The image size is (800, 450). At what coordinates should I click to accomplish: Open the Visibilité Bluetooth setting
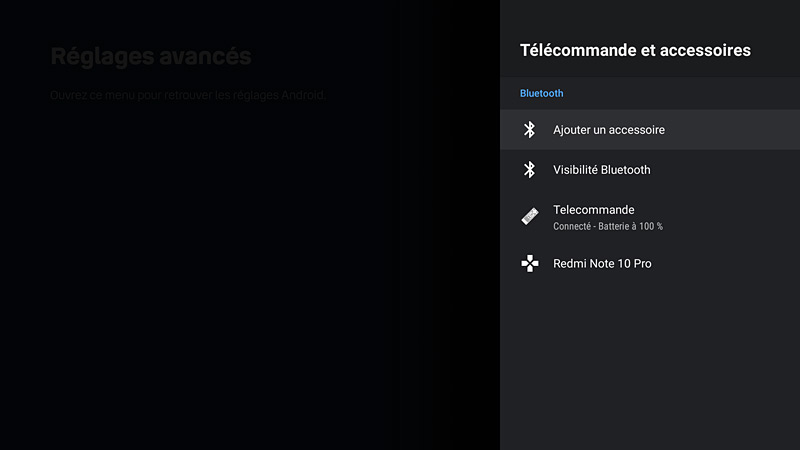click(x=650, y=169)
